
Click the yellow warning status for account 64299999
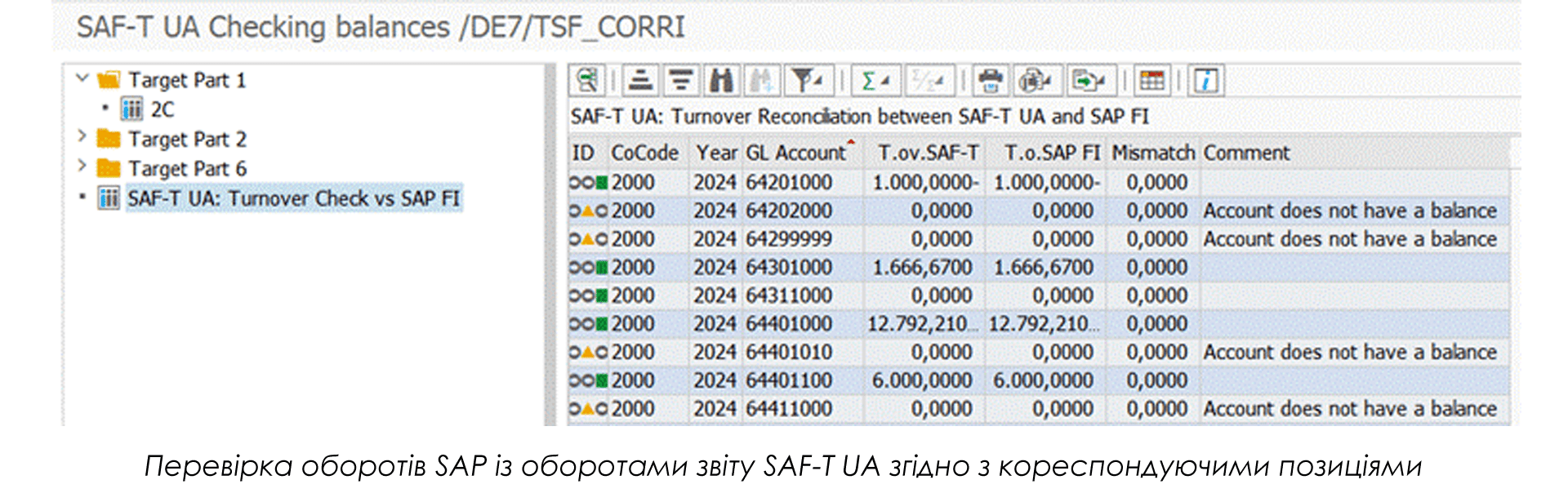tap(588, 239)
